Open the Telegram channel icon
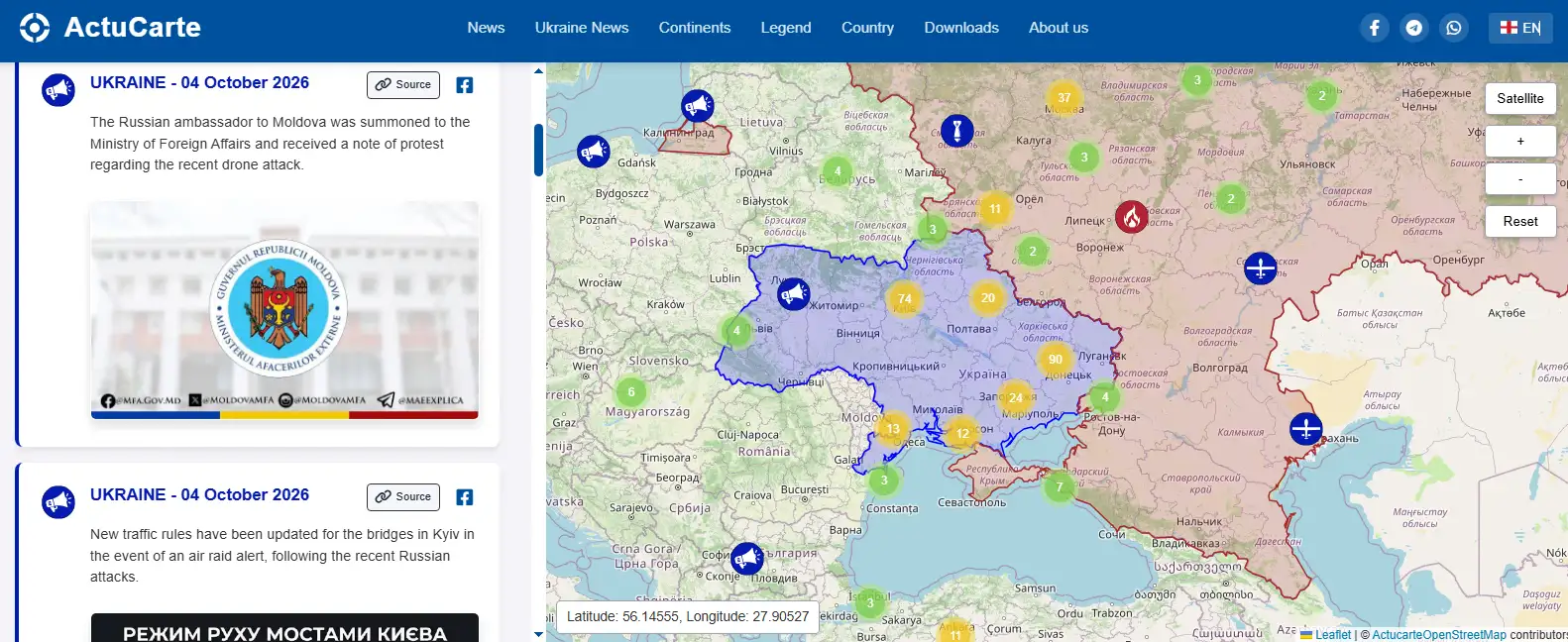The image size is (1568, 642). 1414,28
